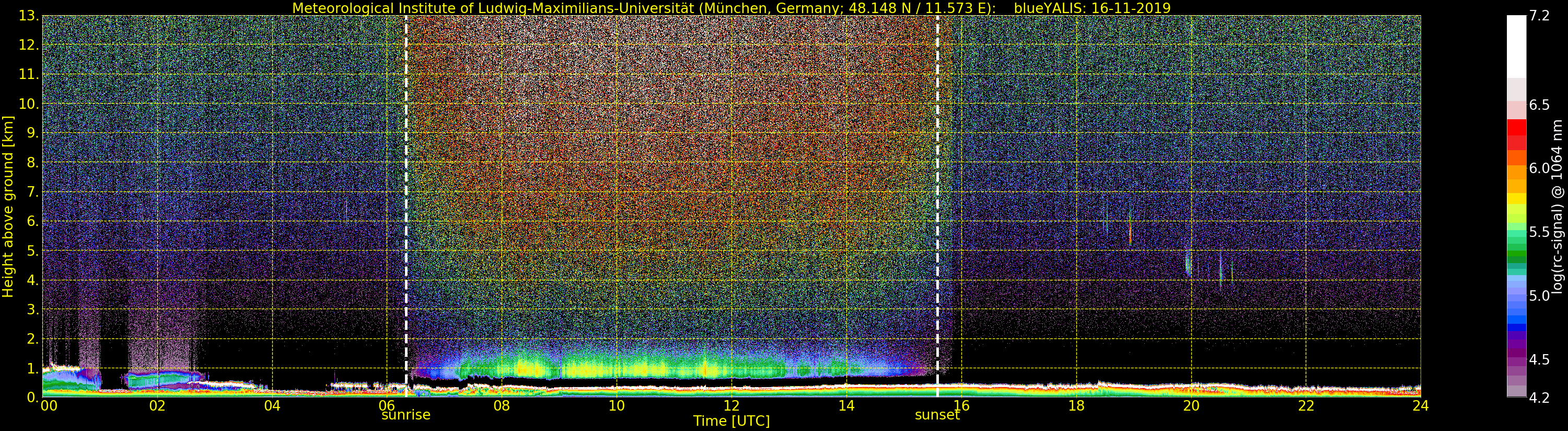Click the '6.0' value on the colorbar
Image resolution: width=1568 pixels, height=431 pixels.
point(1539,168)
